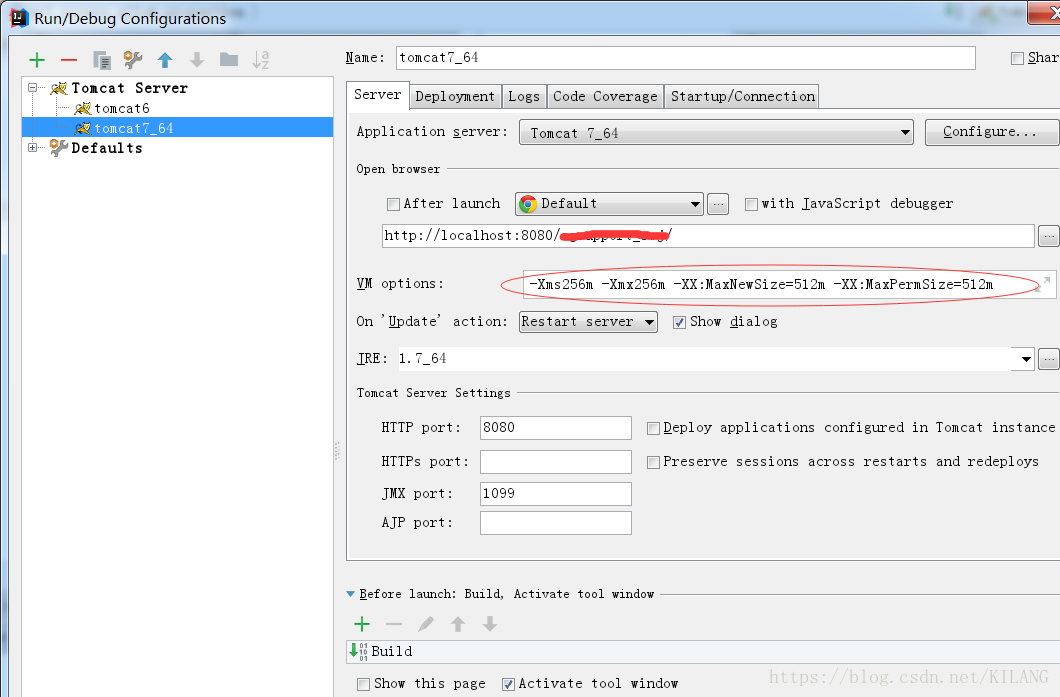Select the Build task in the Before launch list
1060x697 pixels.
(703, 652)
